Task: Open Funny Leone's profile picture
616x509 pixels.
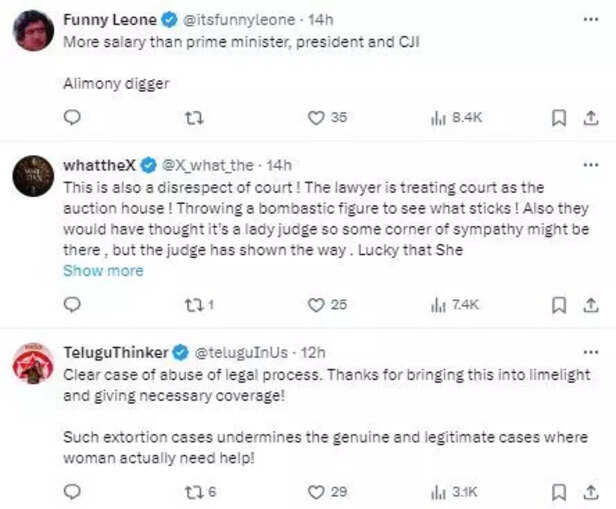Action: coord(33,31)
